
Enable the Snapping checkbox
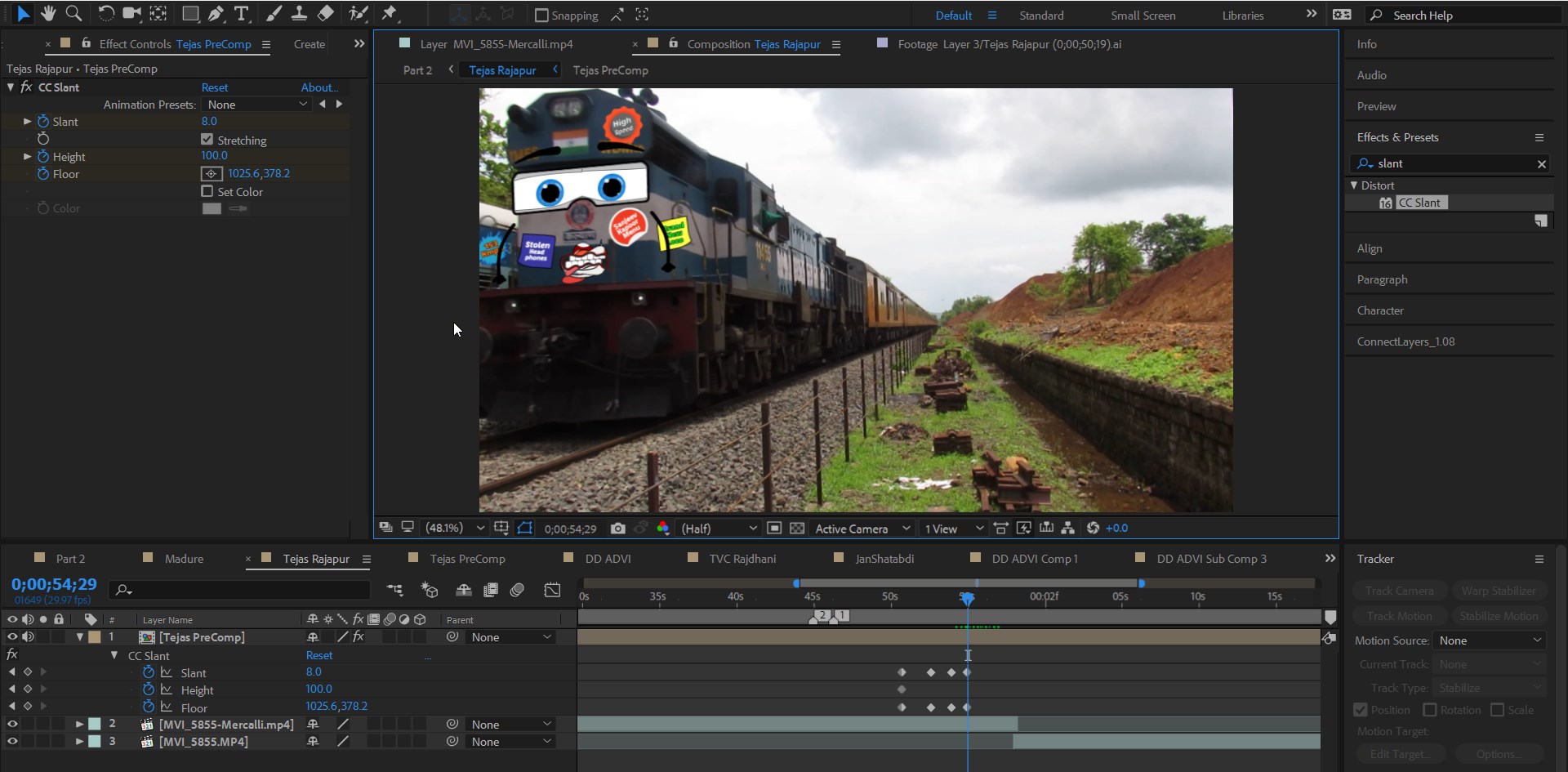click(541, 16)
